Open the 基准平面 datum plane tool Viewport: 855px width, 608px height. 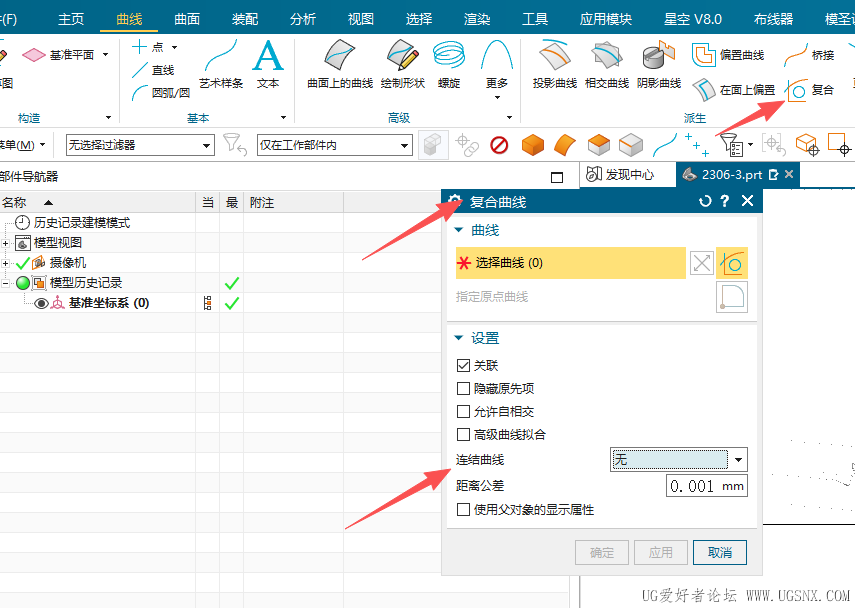tap(58, 55)
